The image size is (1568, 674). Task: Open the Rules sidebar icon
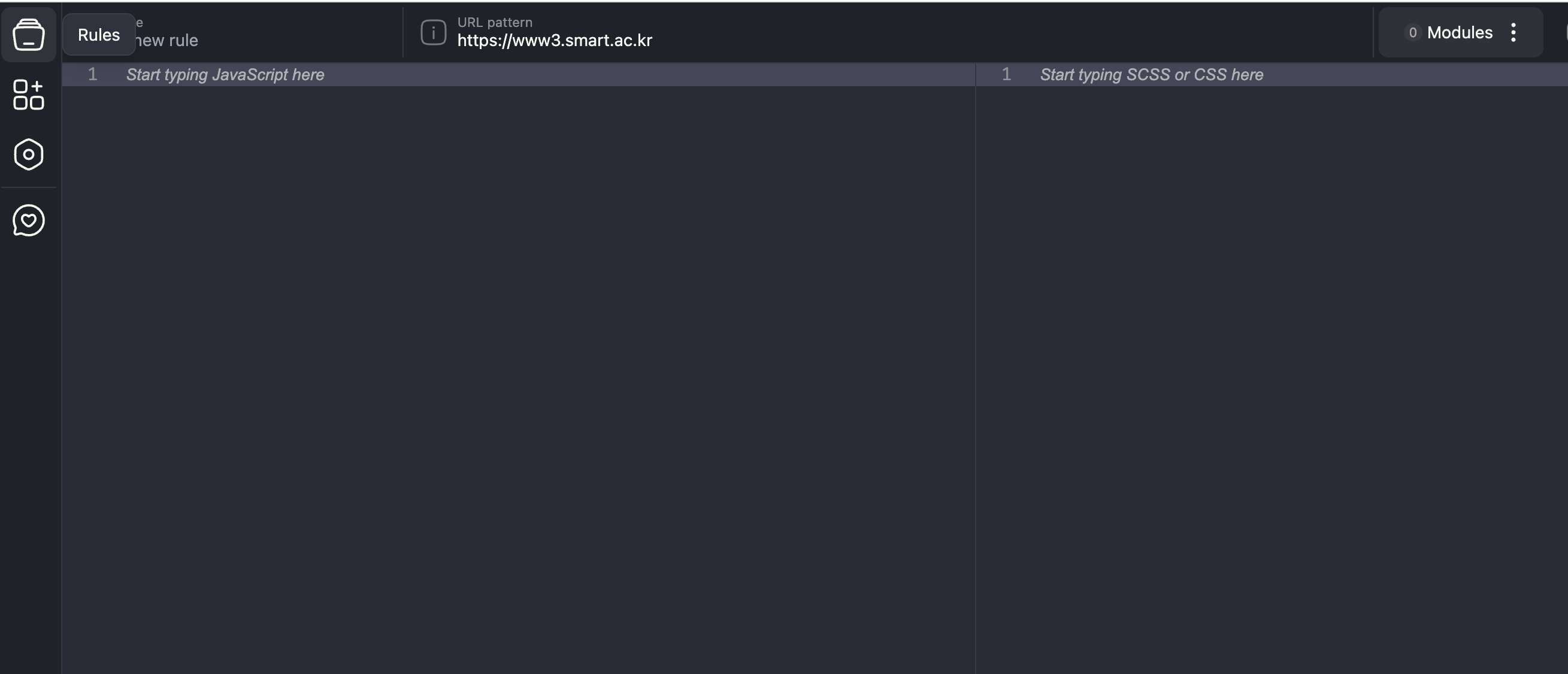29,35
